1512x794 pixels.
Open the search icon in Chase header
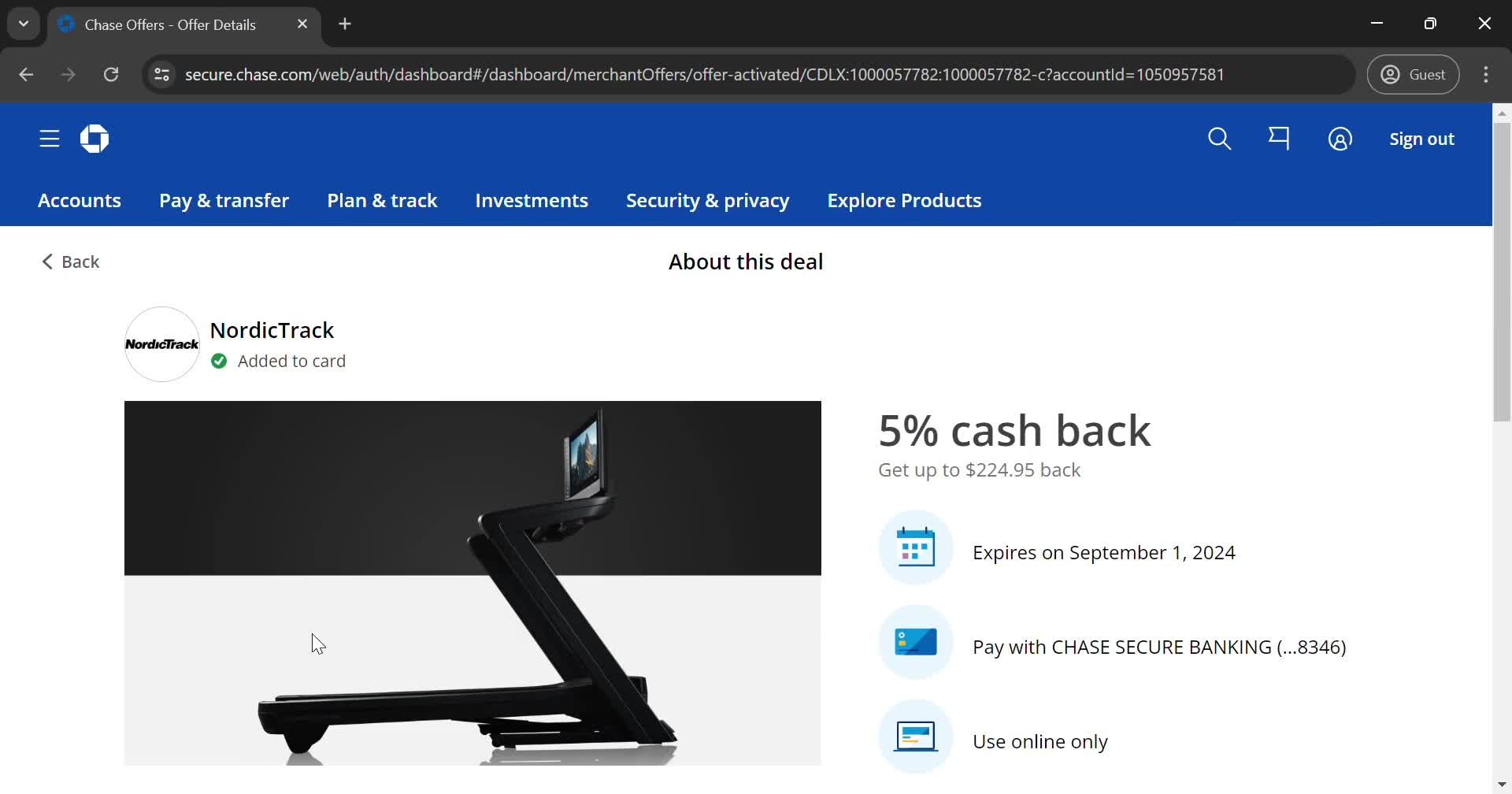[x=1219, y=139]
